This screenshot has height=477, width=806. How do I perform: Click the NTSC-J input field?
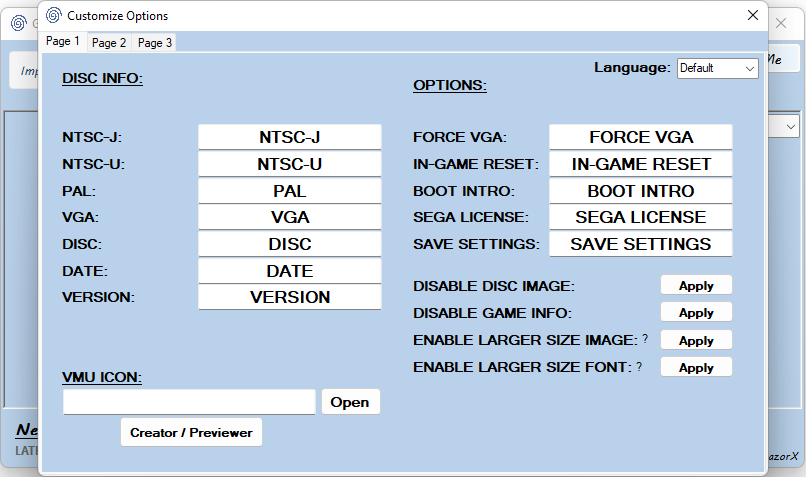pos(290,137)
